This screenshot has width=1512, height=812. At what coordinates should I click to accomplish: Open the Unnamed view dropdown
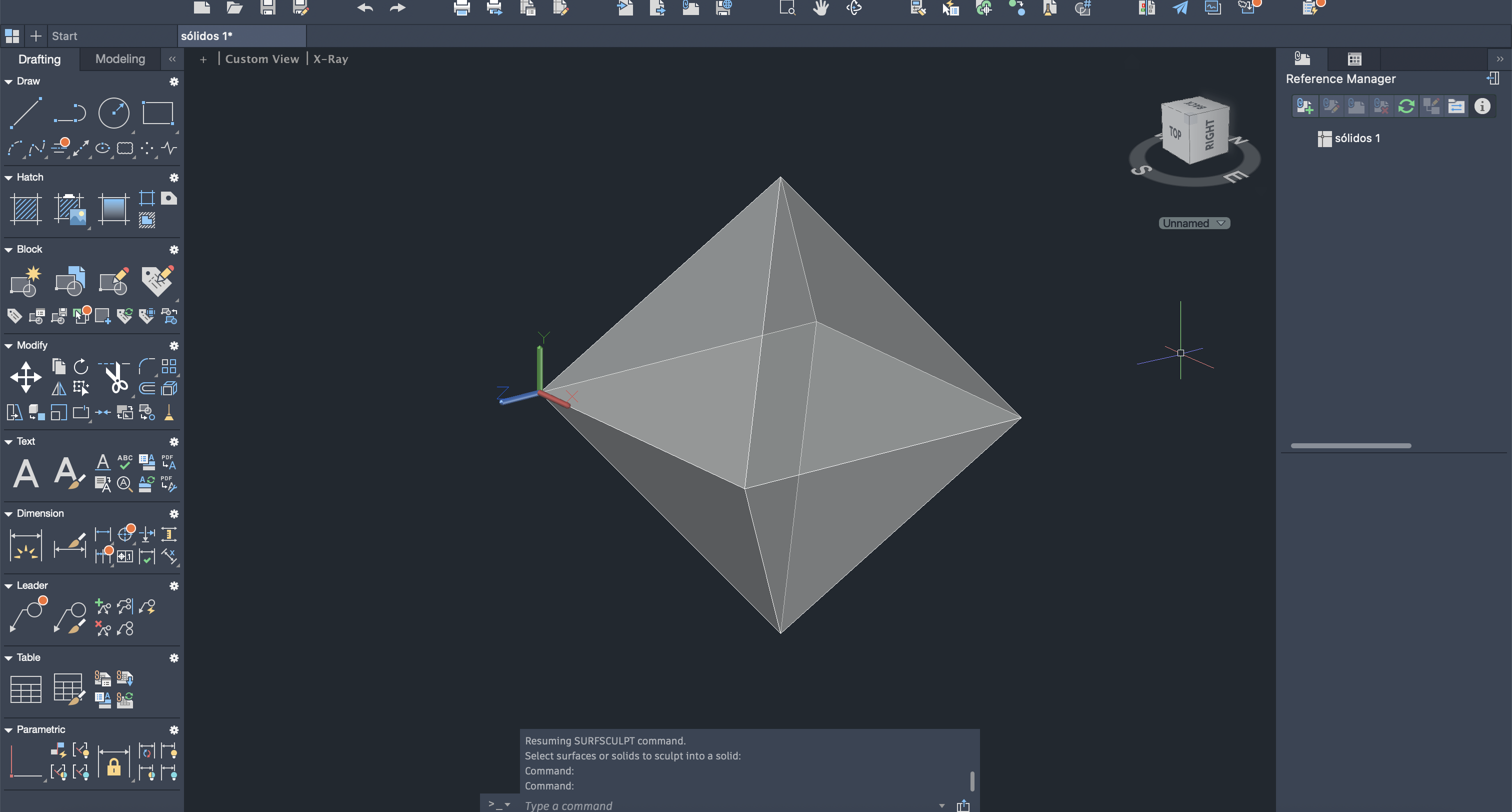point(1194,223)
